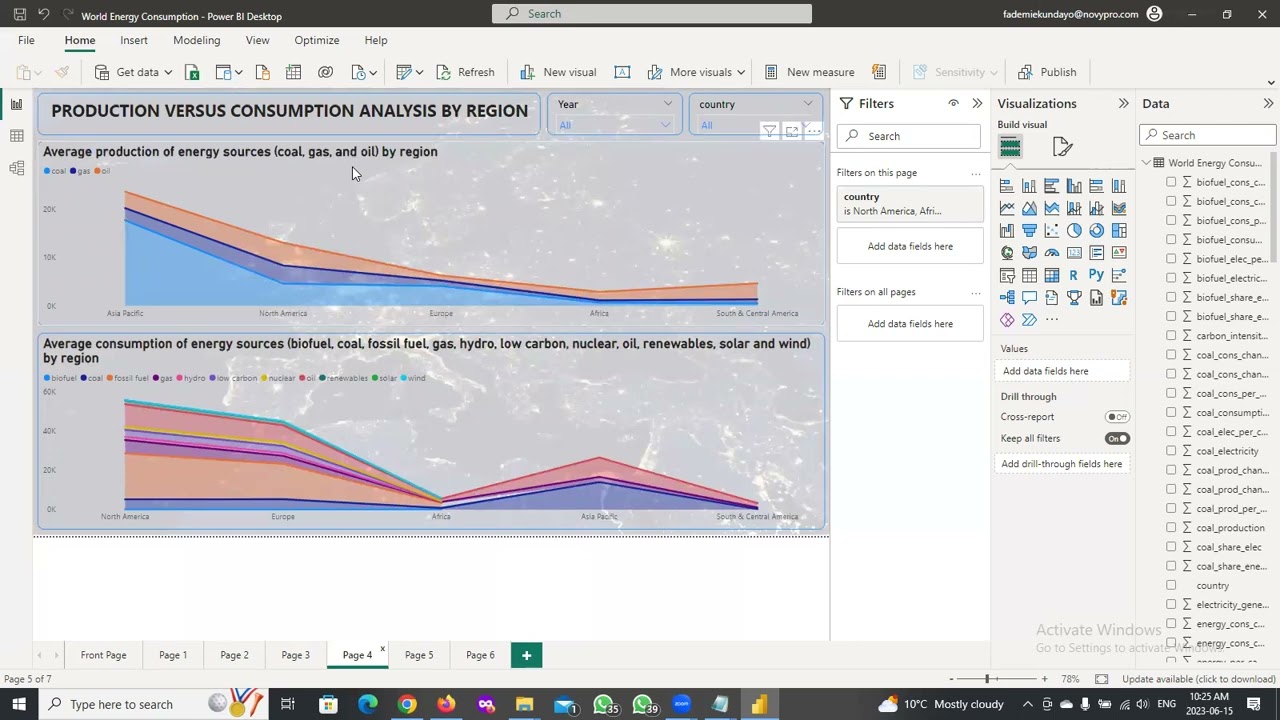Click the Enter data table icon
The height and width of the screenshot is (720, 1280).
(x=293, y=72)
